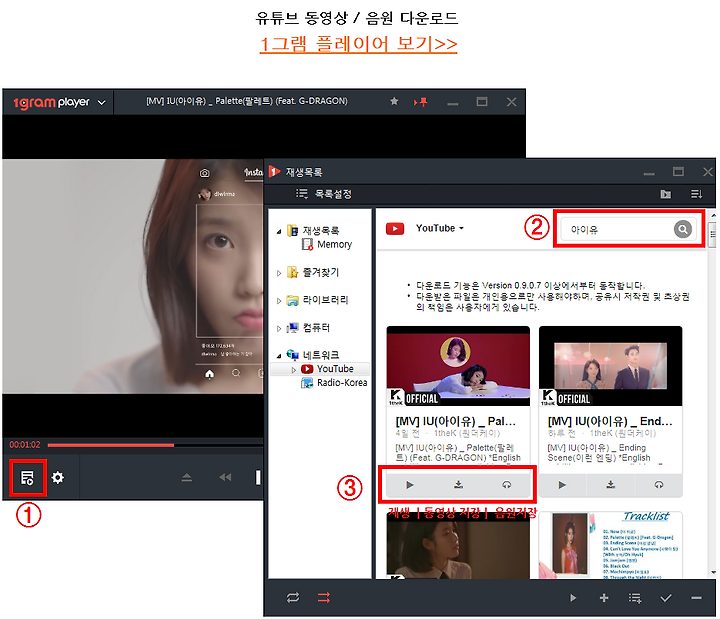
Task: Click the dark video thumbnail below the Palette card
Action: coord(458,545)
